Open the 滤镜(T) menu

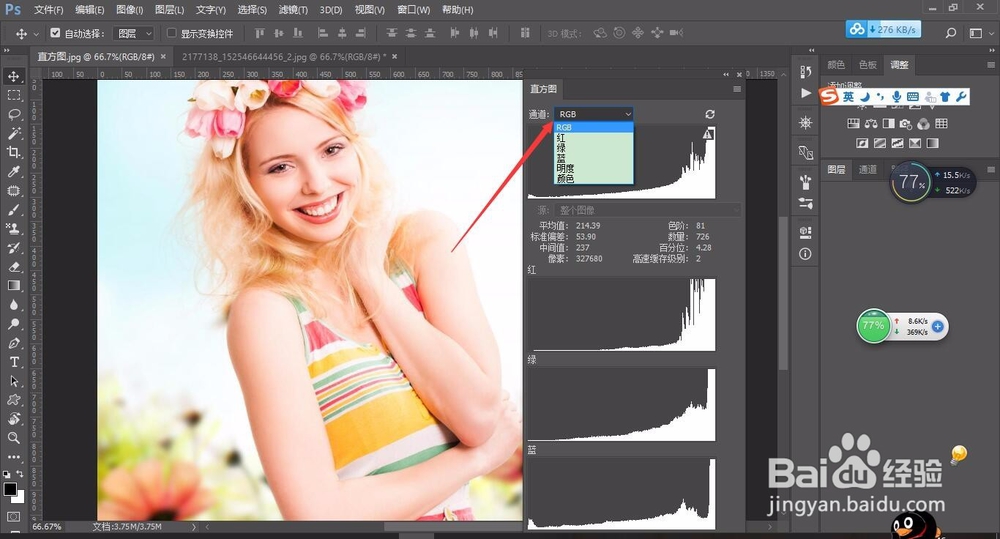(293, 10)
